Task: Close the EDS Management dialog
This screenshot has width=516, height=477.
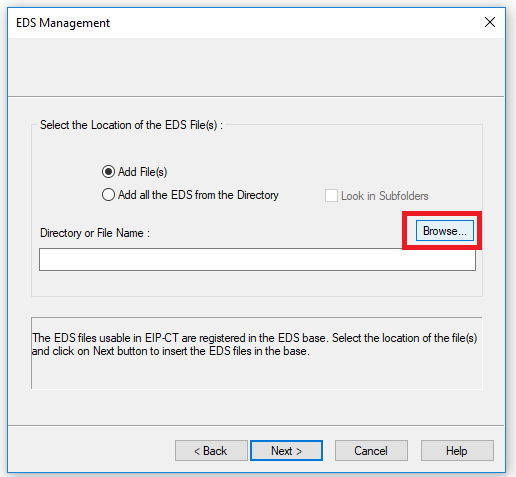Action: pos(490,22)
